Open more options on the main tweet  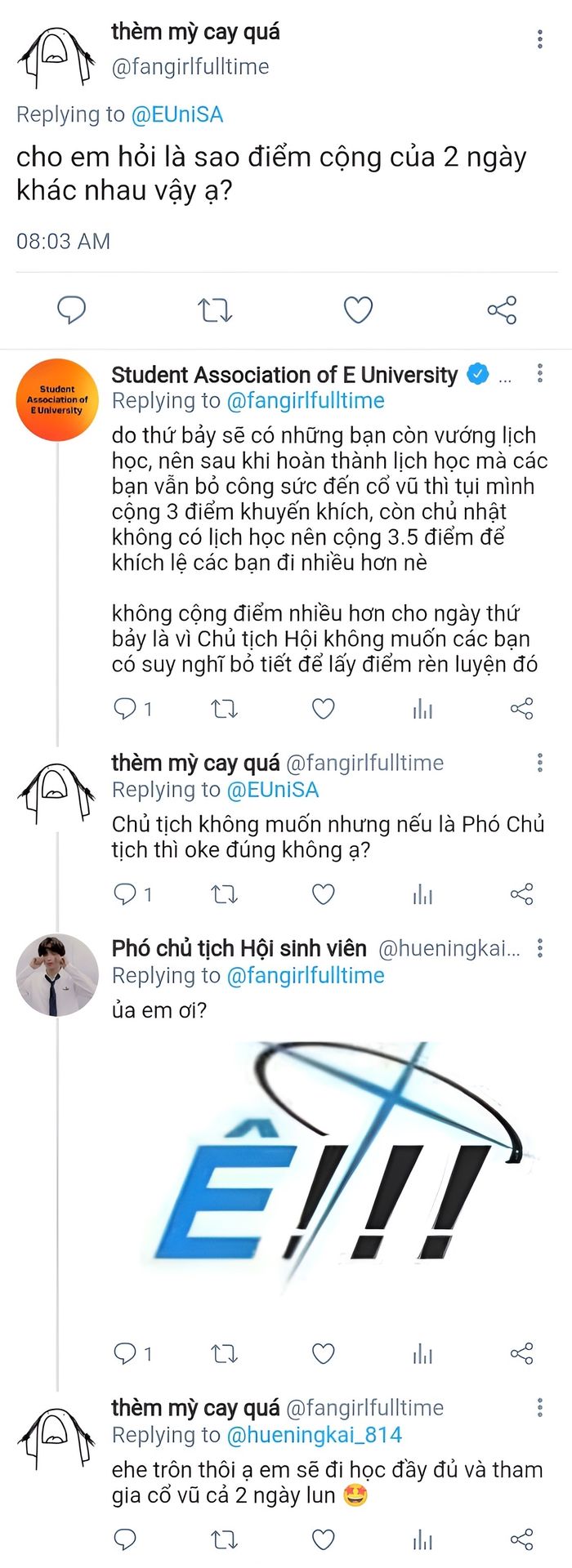pos(540,39)
